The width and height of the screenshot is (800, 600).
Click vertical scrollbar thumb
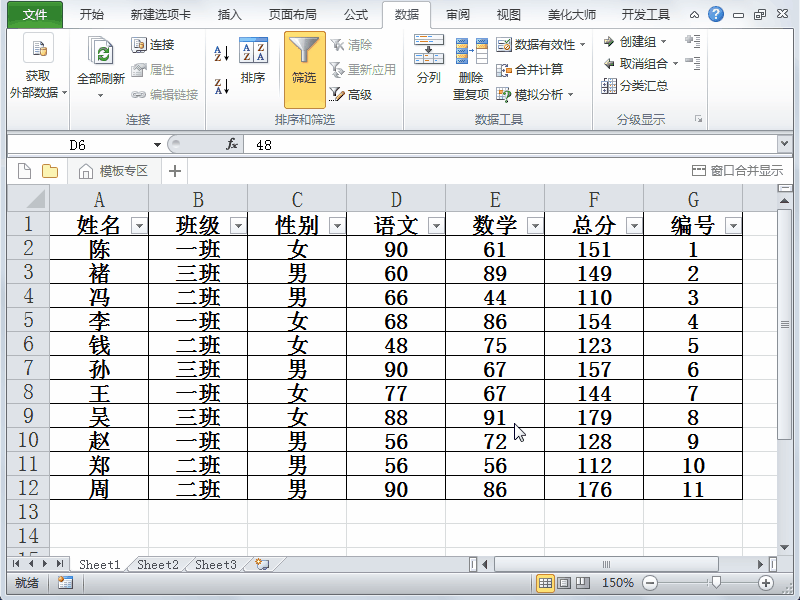785,323
